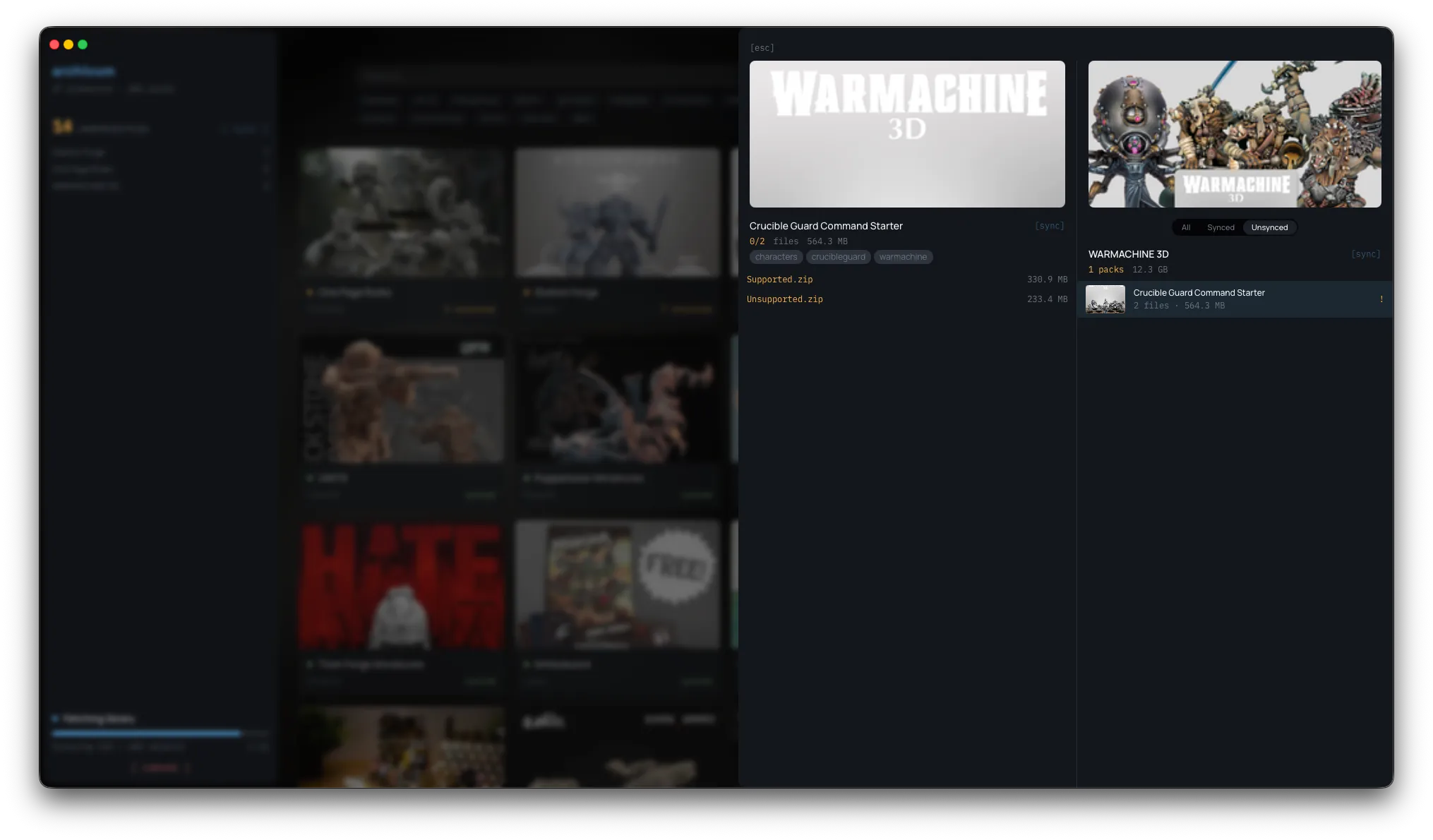Select the characters tag
1433x840 pixels.
pyautogui.click(x=776, y=257)
